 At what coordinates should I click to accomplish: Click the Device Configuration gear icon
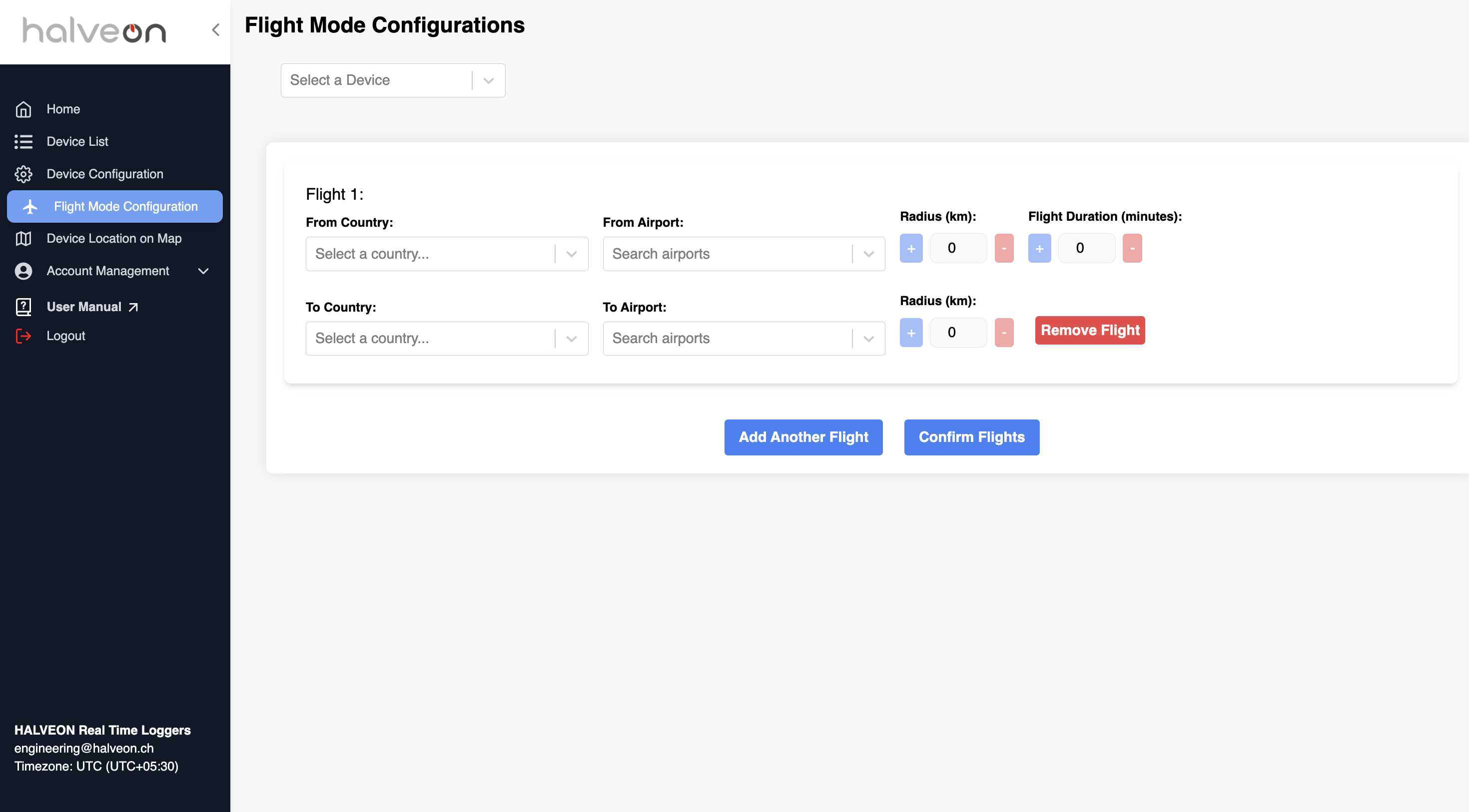click(23, 174)
